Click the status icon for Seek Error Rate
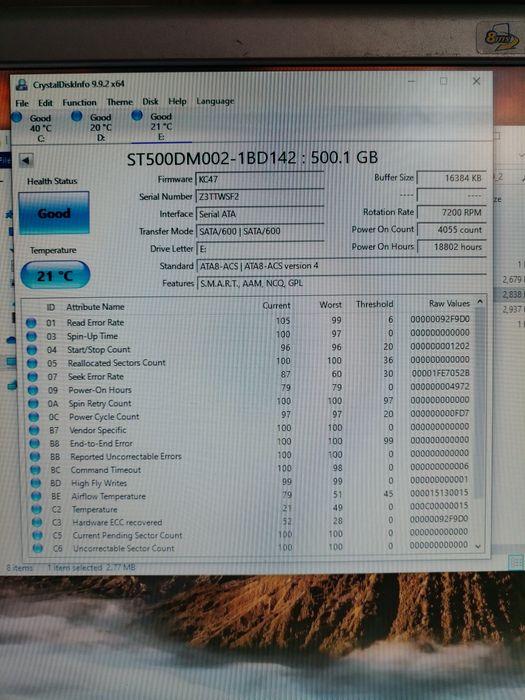Viewport: 525px width, 700px height. pyautogui.click(x=33, y=377)
